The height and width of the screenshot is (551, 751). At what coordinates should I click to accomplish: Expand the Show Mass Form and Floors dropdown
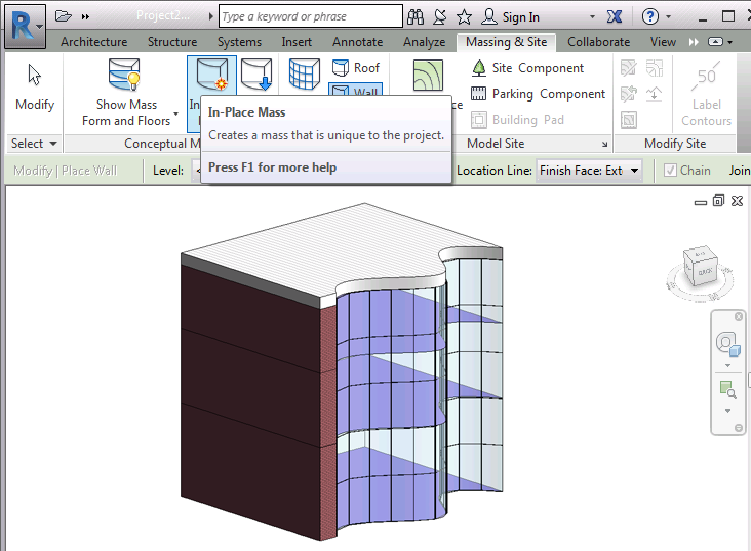coord(176,115)
